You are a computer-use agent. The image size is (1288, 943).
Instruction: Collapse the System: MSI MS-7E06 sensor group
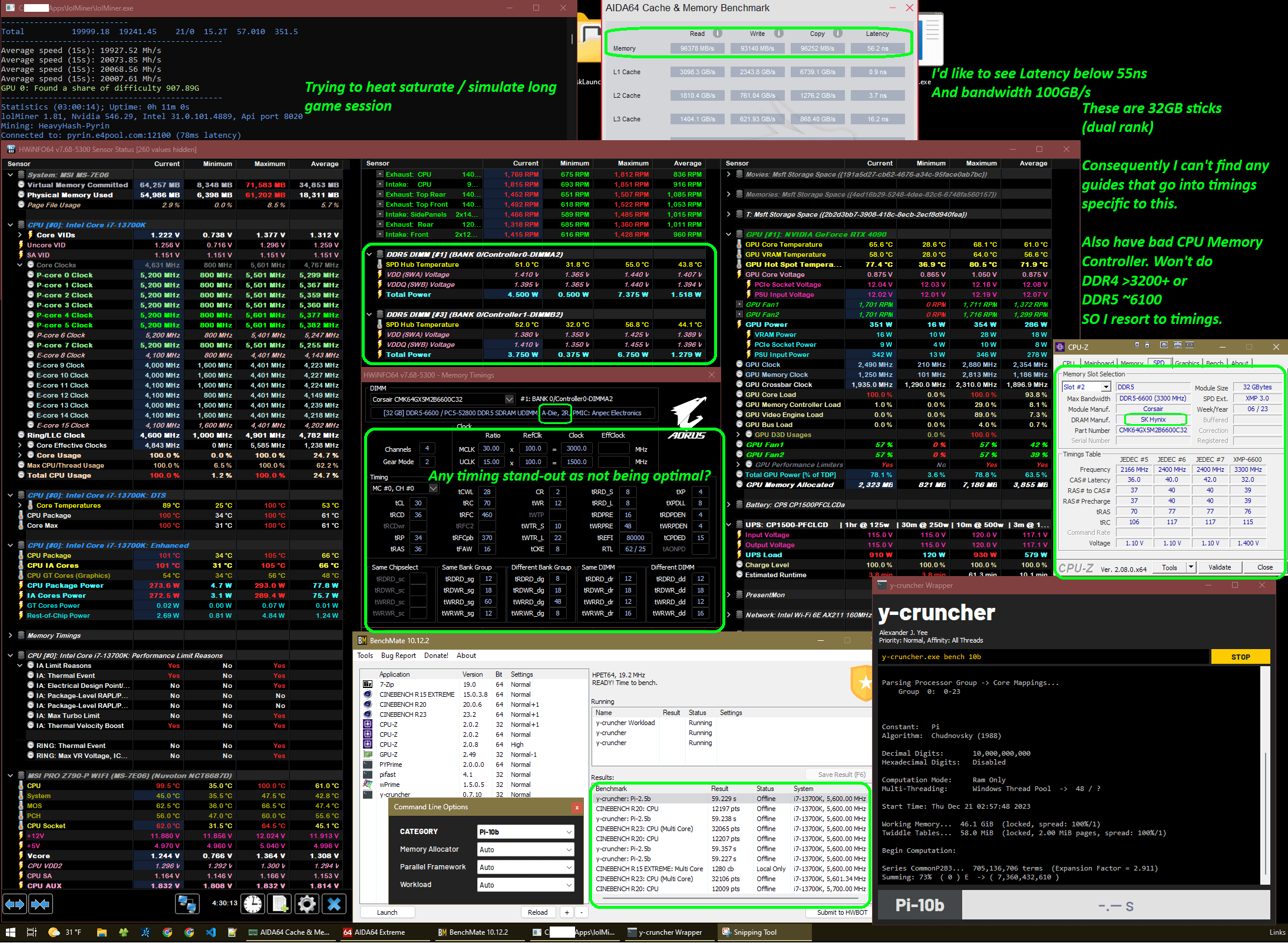coord(11,175)
